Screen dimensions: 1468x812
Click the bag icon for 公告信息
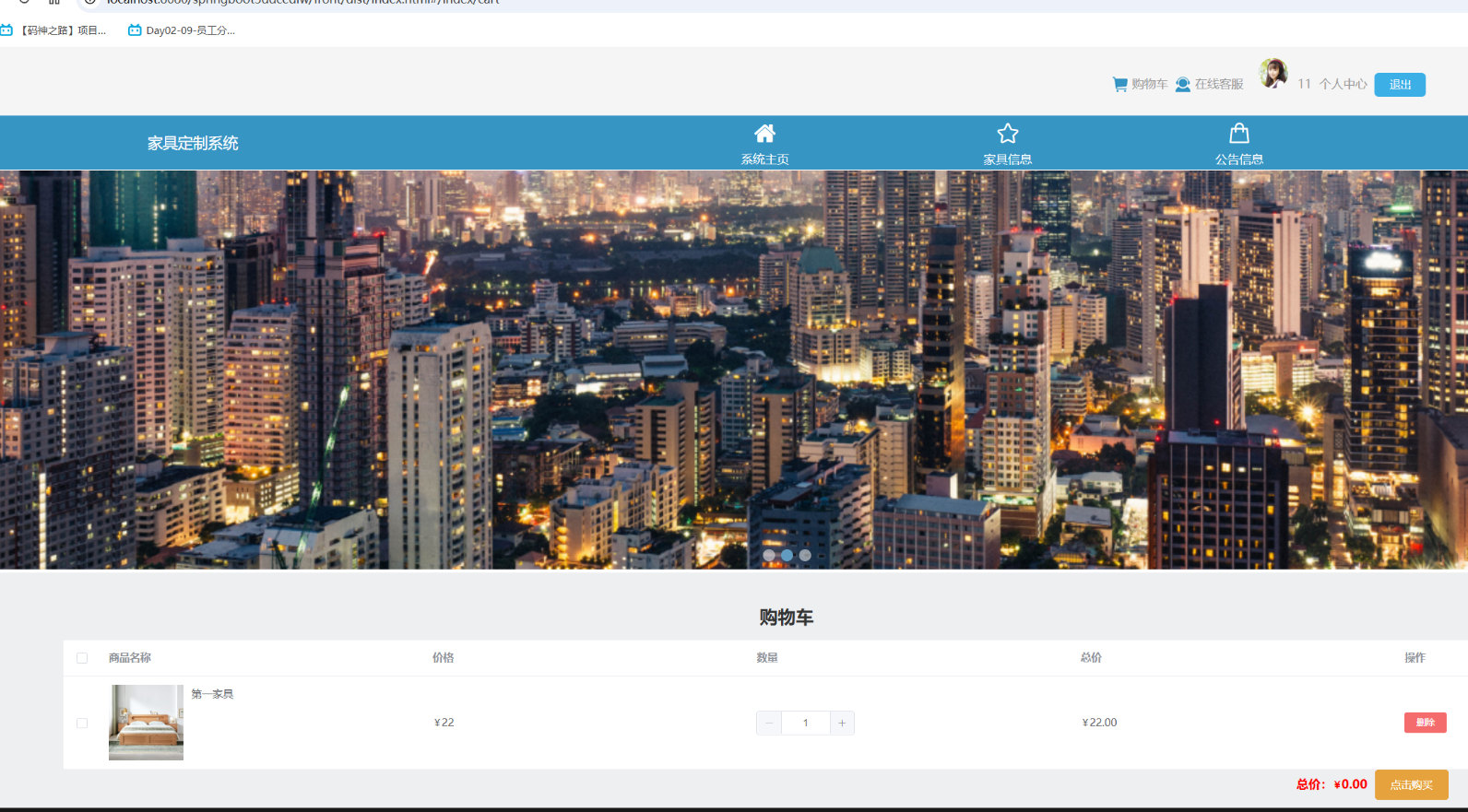coord(1238,134)
